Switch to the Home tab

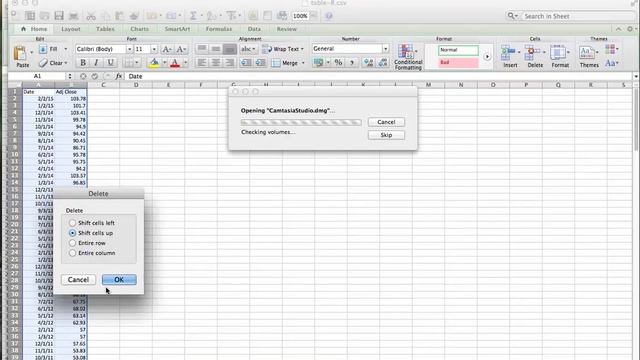34,29
